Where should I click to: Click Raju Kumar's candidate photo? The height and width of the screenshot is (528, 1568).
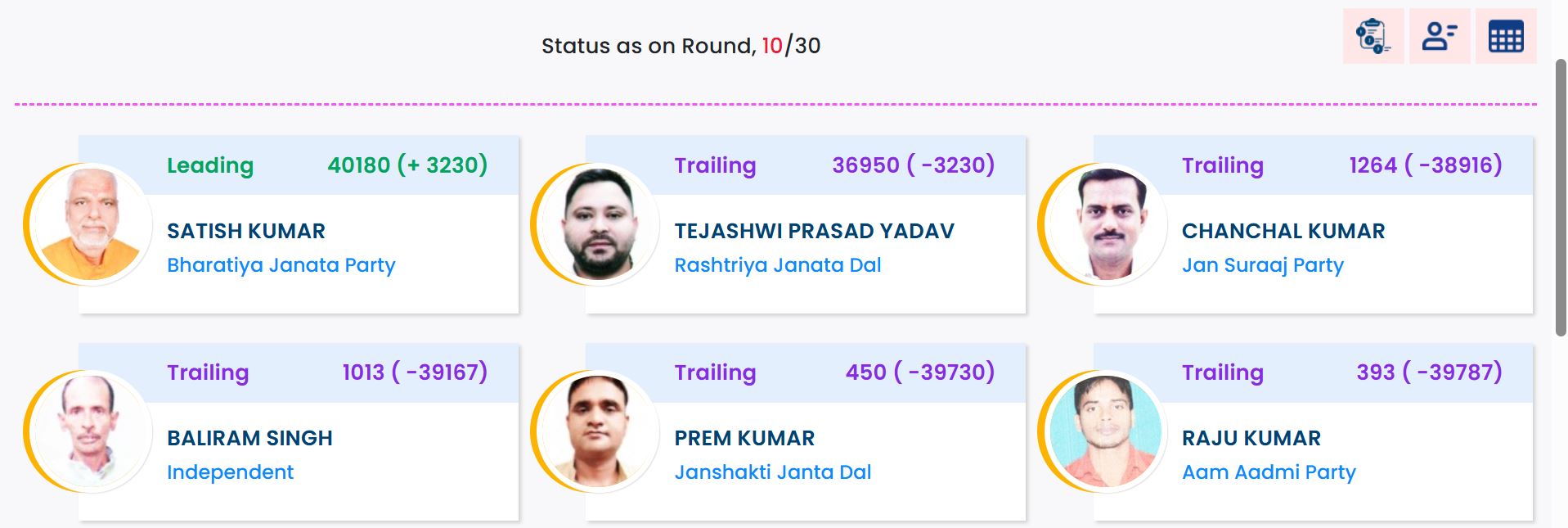pos(1107,431)
